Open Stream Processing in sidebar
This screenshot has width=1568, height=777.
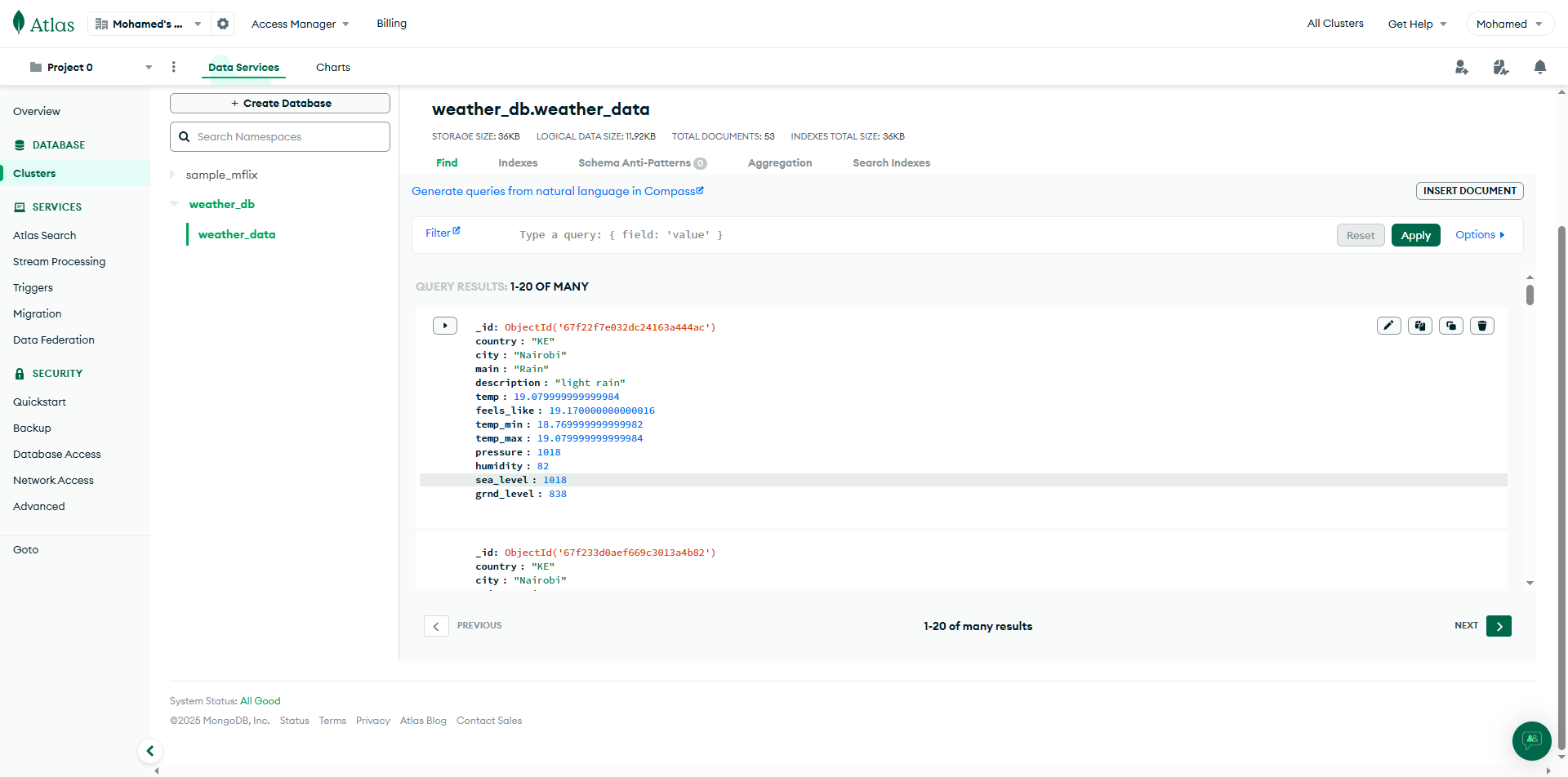[60, 261]
